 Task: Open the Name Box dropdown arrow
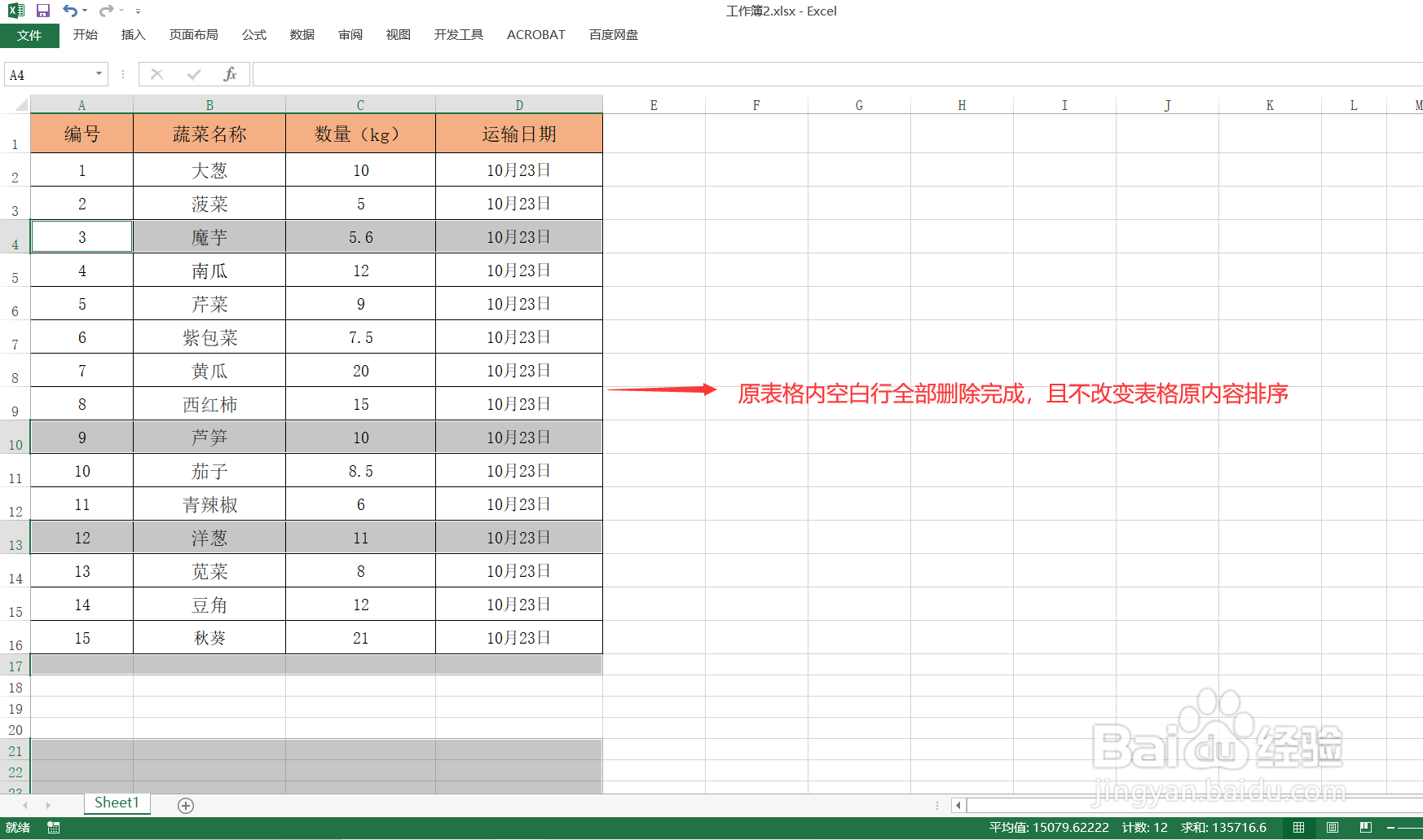pos(99,74)
